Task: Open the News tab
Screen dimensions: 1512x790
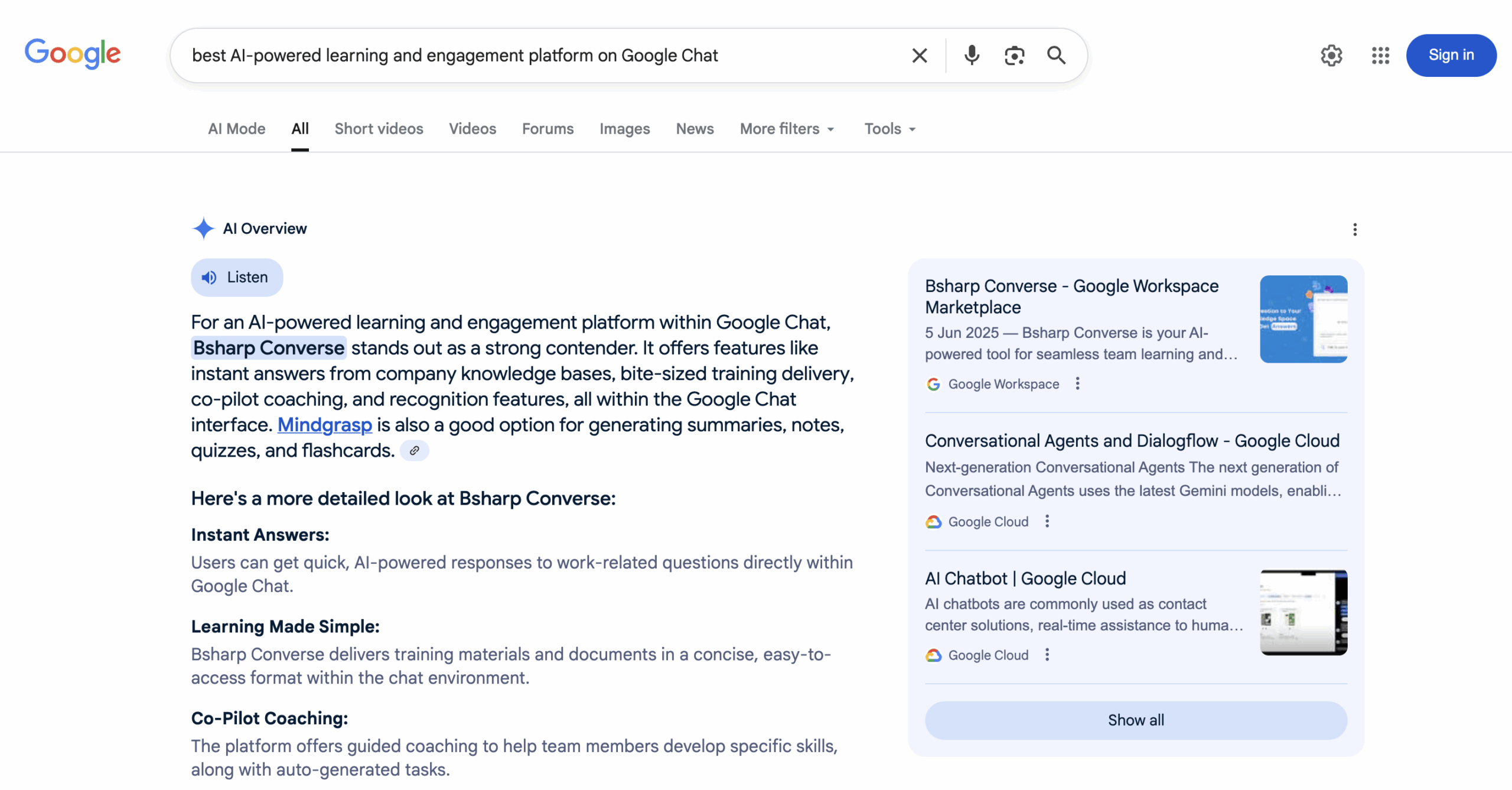Action: (x=695, y=129)
